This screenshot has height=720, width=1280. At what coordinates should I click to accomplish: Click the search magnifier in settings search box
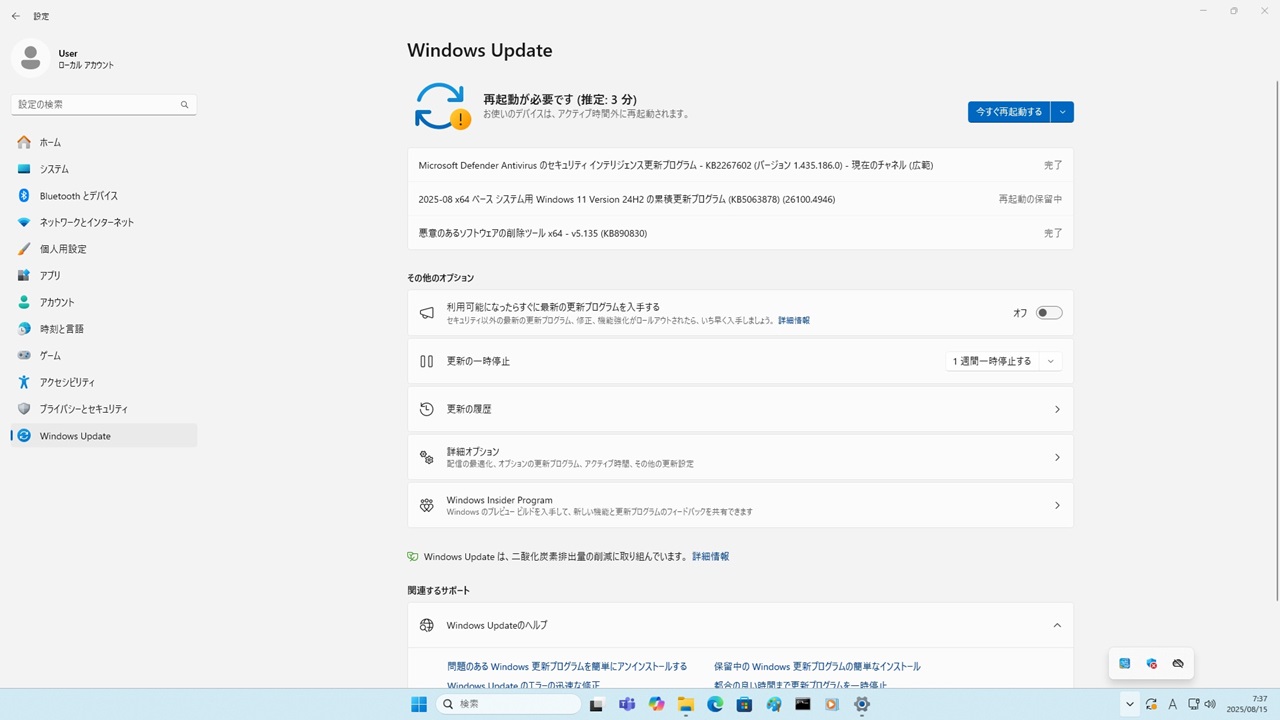tap(184, 105)
